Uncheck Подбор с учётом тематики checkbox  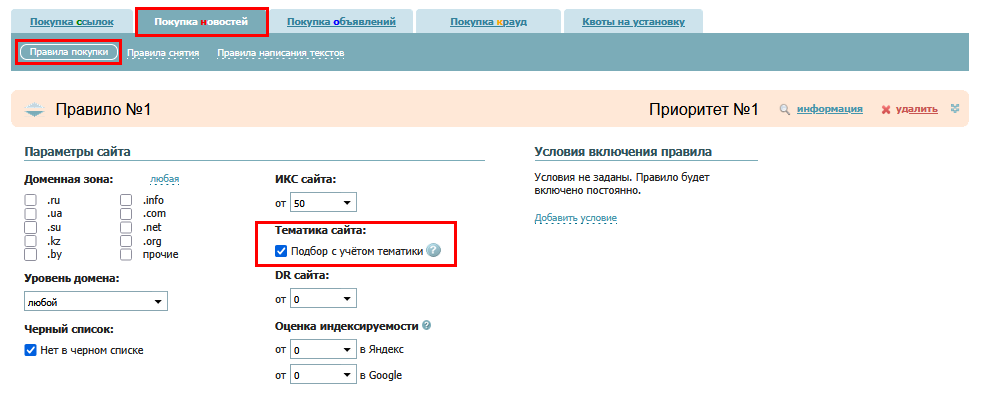(x=281, y=251)
